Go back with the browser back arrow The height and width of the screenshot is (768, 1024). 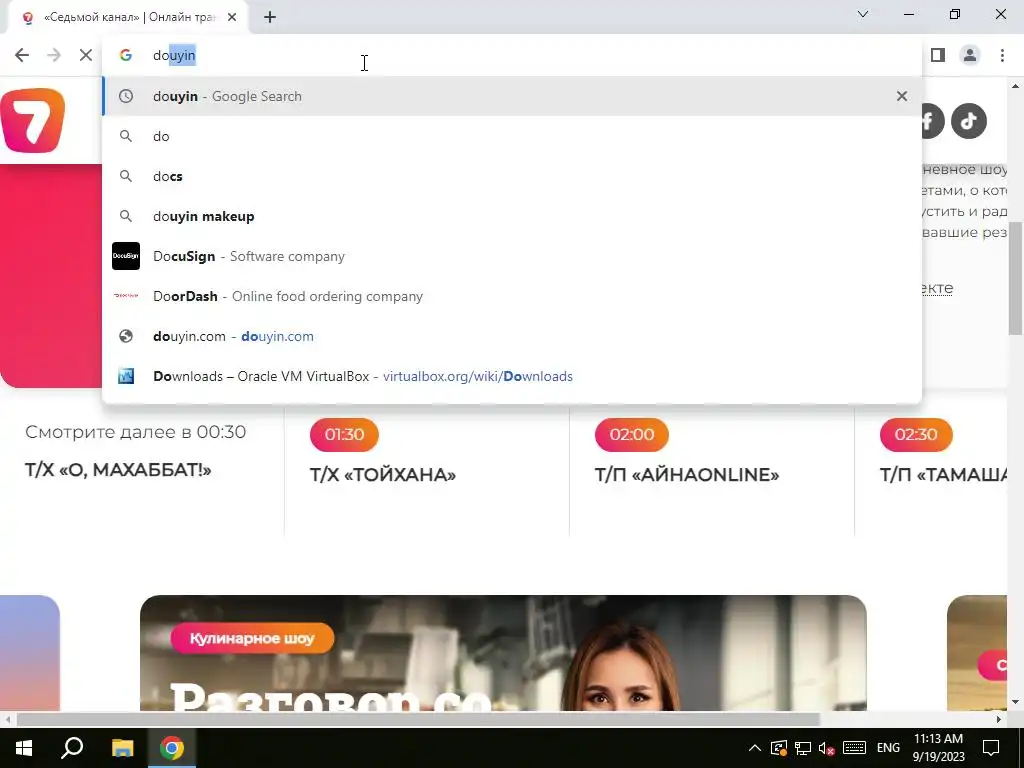[22, 56]
